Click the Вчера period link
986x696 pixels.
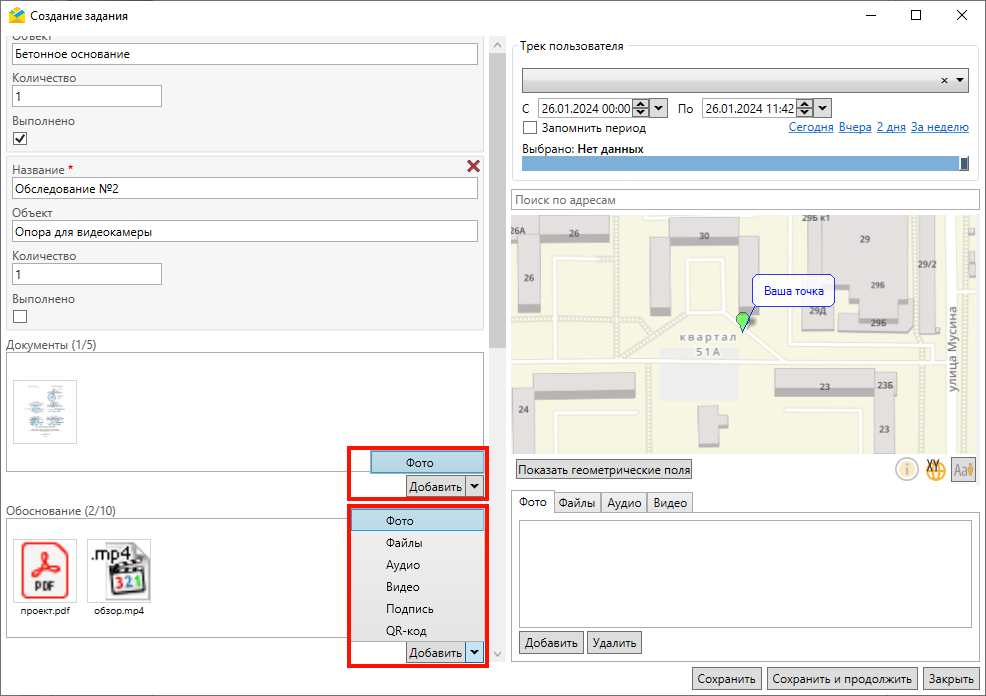point(855,128)
